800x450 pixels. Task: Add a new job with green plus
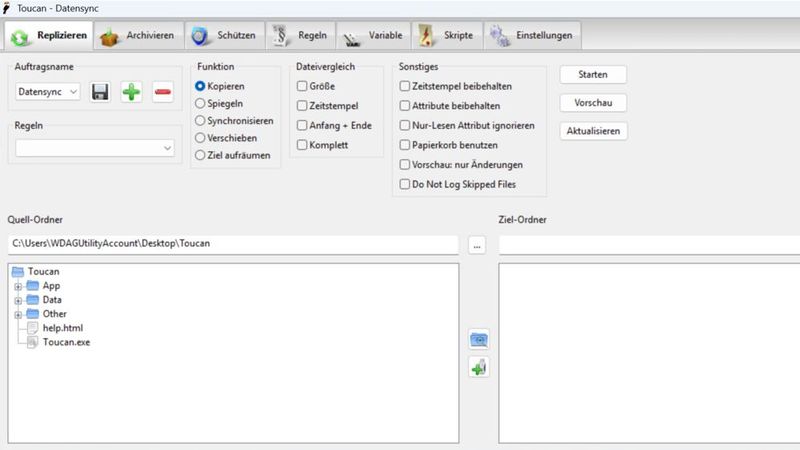[131, 92]
